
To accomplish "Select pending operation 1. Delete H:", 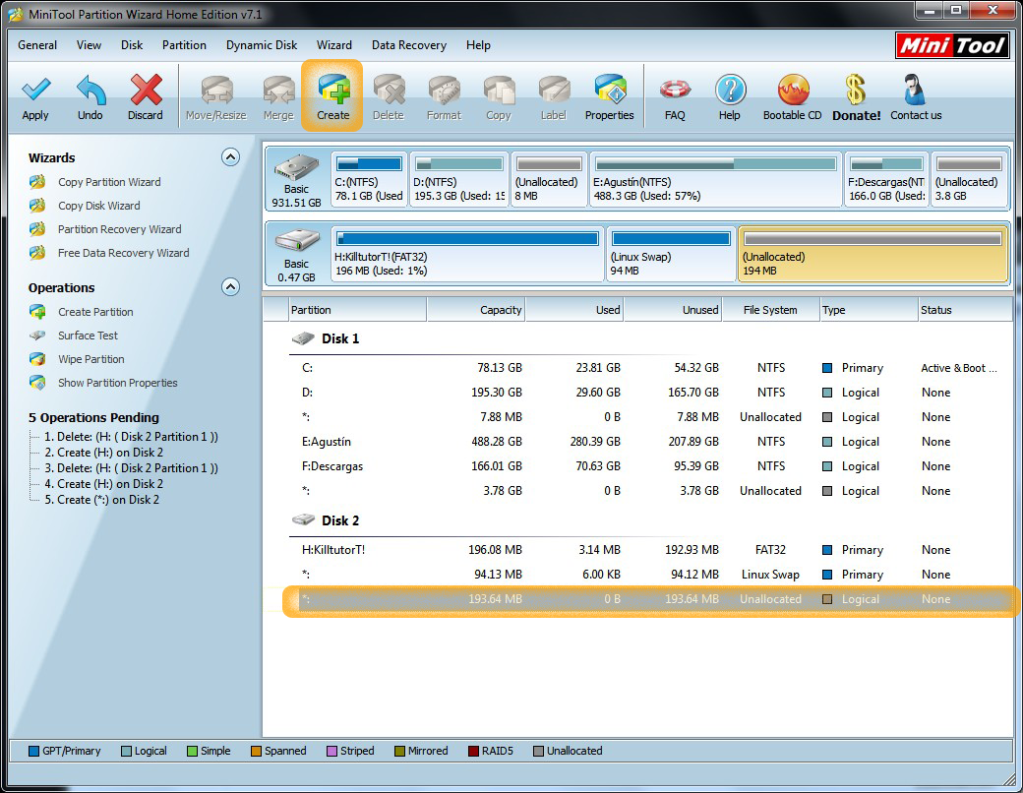I will tap(131, 437).
